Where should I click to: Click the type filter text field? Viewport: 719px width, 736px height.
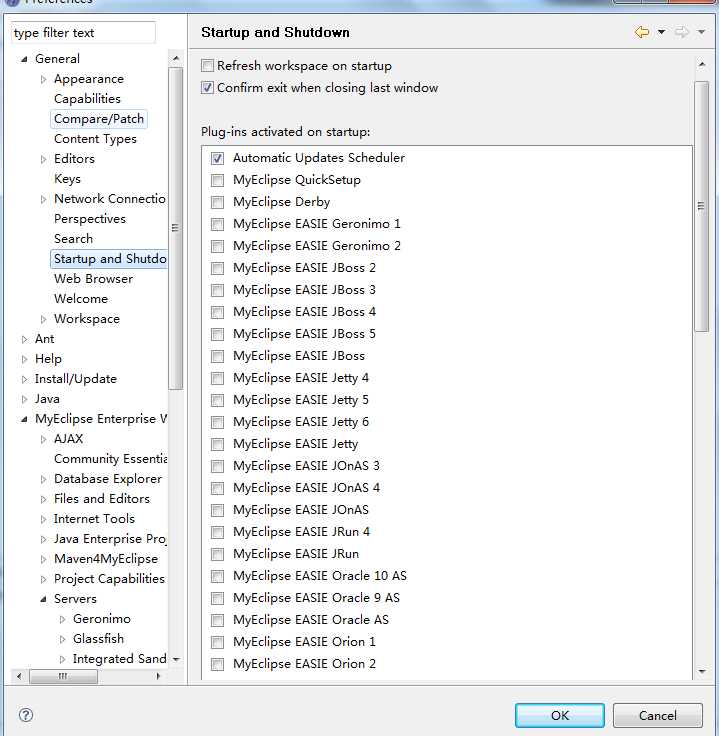click(x=83, y=33)
